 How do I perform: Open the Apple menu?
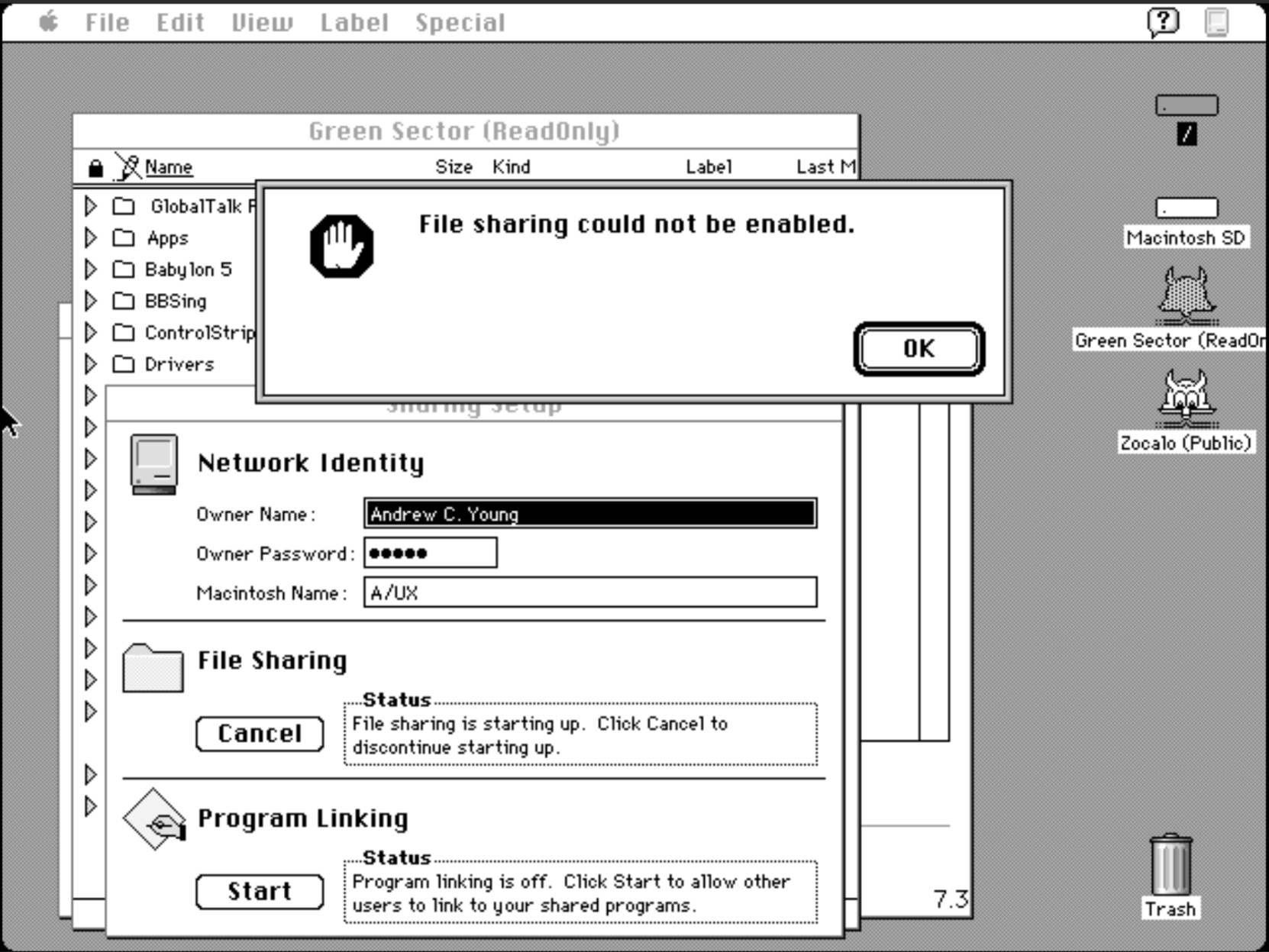point(49,22)
